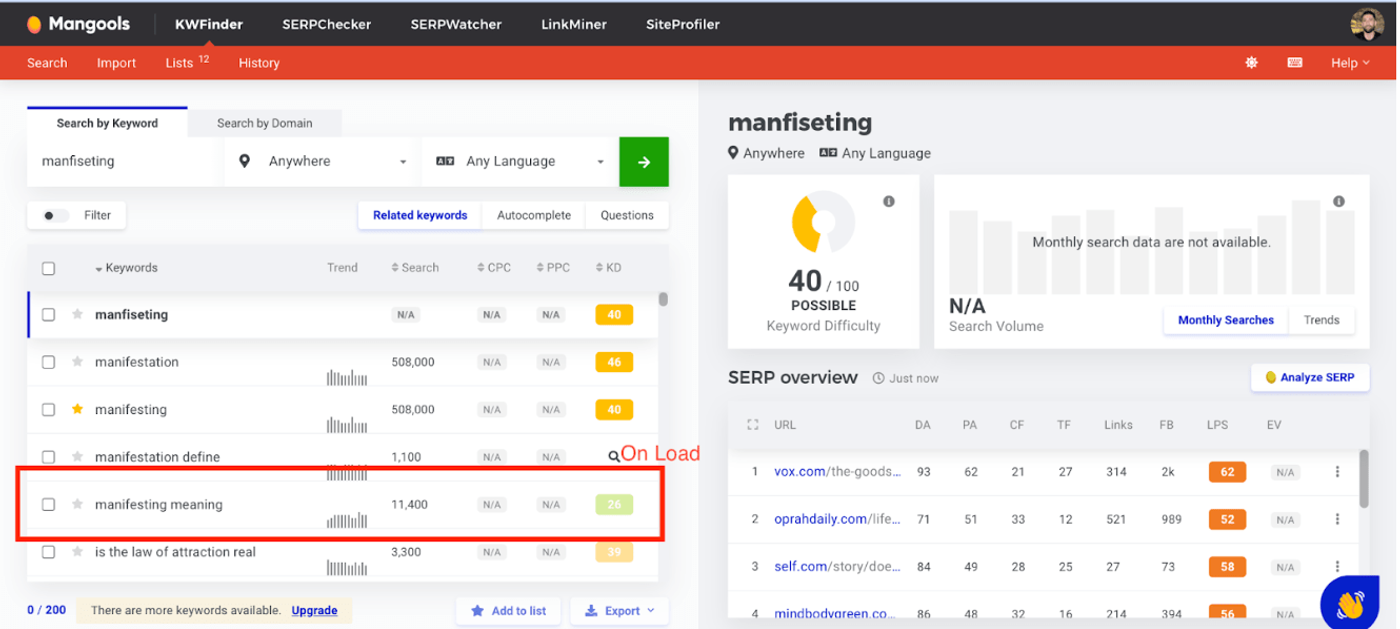The image size is (1400, 629).
Task: Select the Autocomplete tab
Action: pos(534,215)
